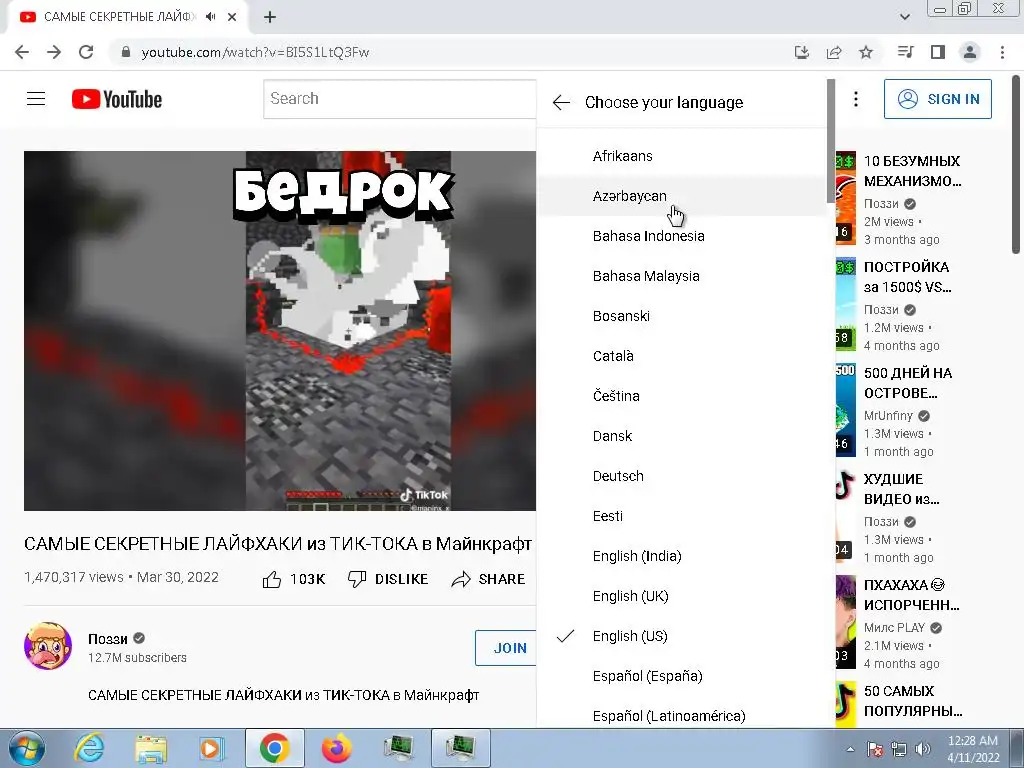Screen dimensions: 1024x768
Task: Click the volume icon in system tray
Action: (x=922, y=749)
